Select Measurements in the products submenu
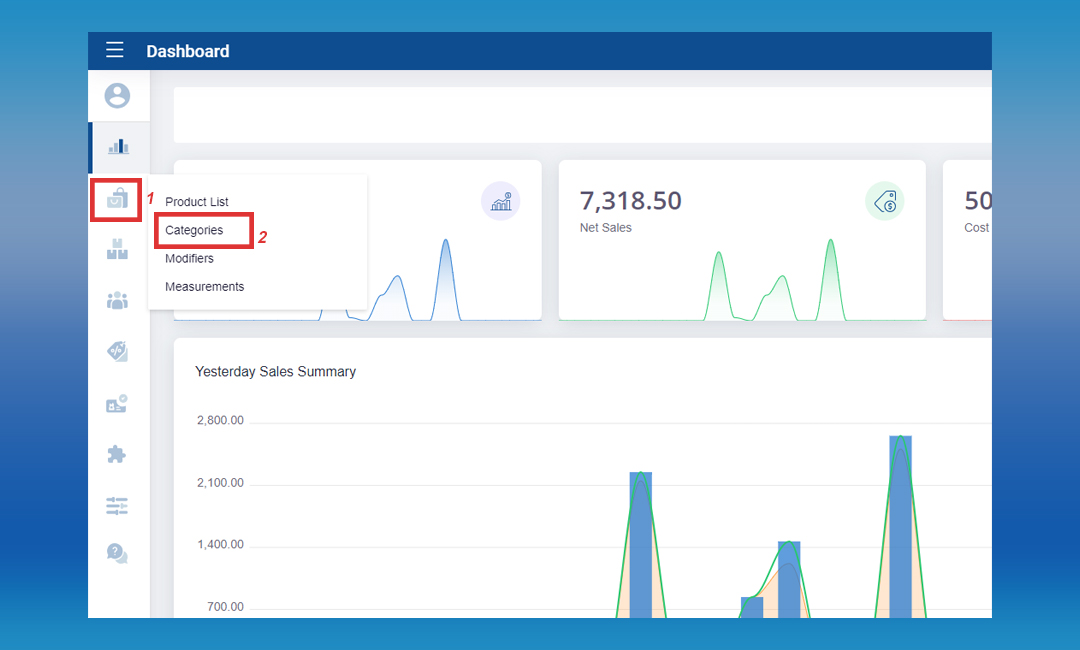The image size is (1080, 650). (x=204, y=286)
